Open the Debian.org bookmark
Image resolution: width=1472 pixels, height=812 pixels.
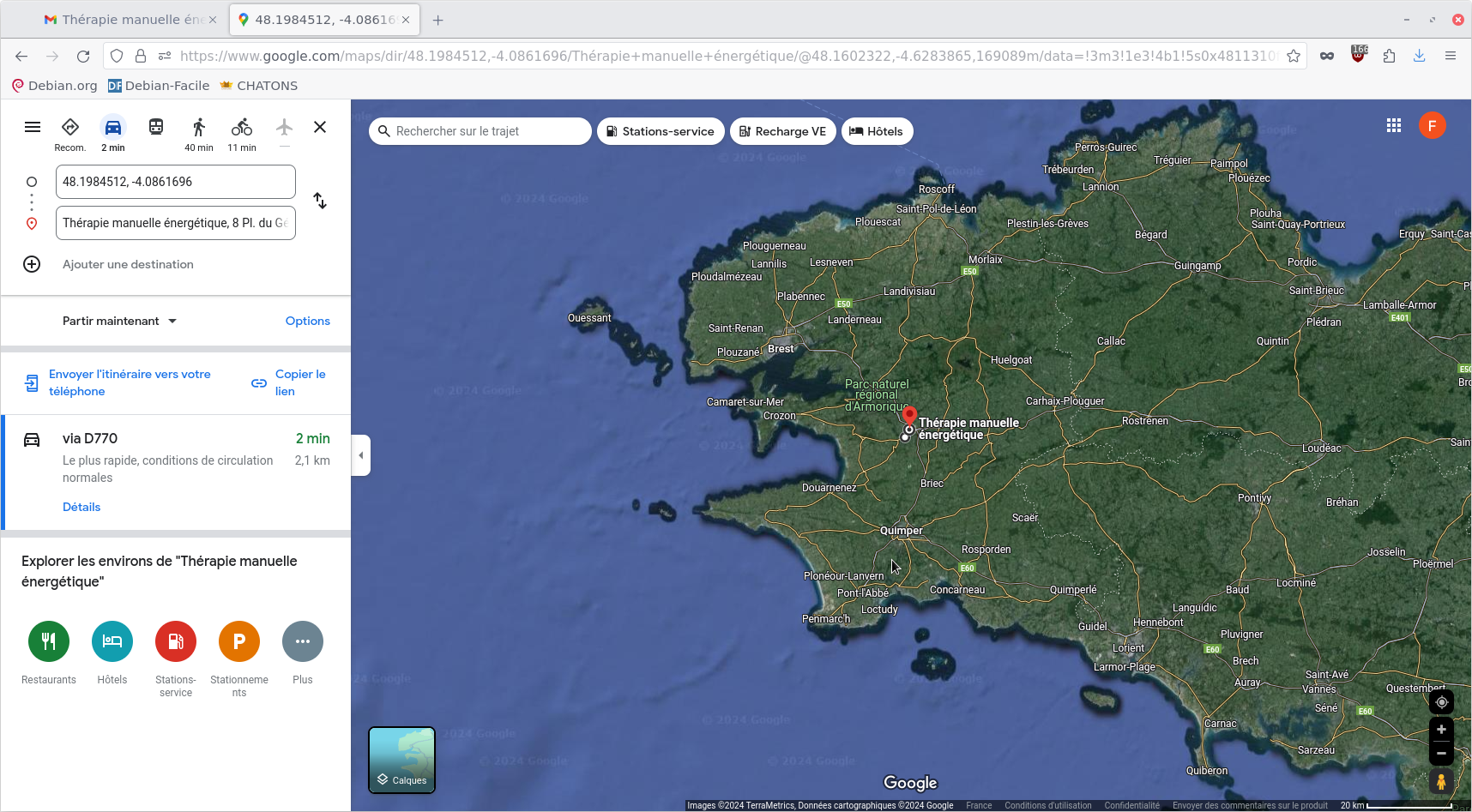[55, 86]
